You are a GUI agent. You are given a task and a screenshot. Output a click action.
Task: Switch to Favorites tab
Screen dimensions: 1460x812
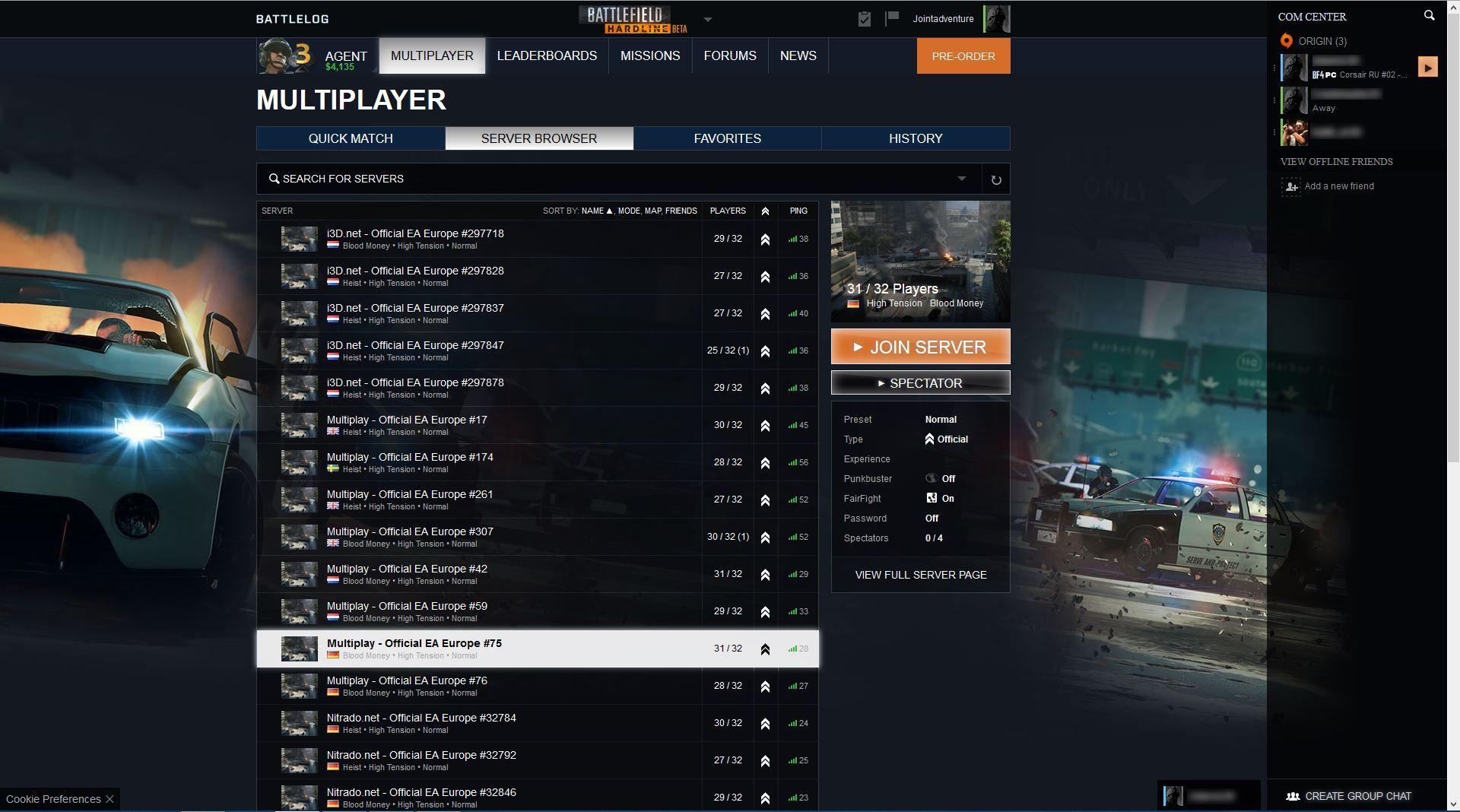pyautogui.click(x=728, y=138)
